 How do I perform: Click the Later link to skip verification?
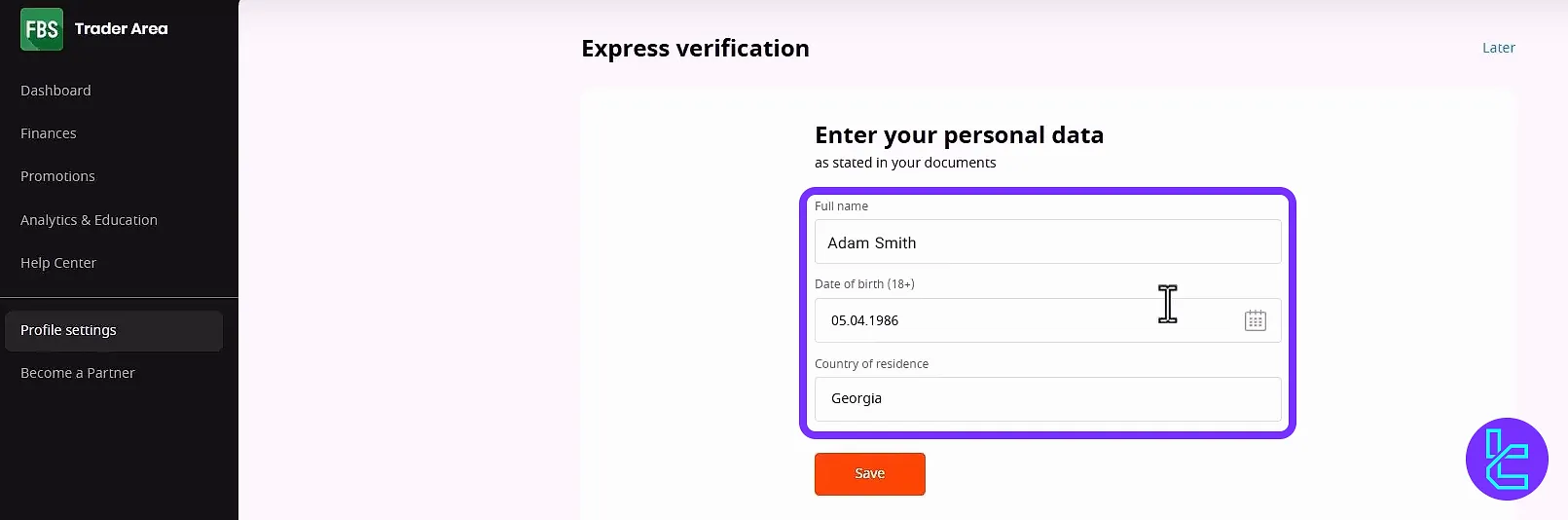click(1498, 48)
